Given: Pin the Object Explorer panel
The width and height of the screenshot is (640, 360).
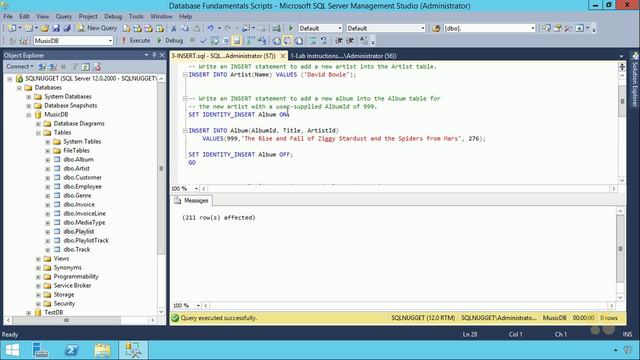Looking at the screenshot, I should click(x=154, y=55).
